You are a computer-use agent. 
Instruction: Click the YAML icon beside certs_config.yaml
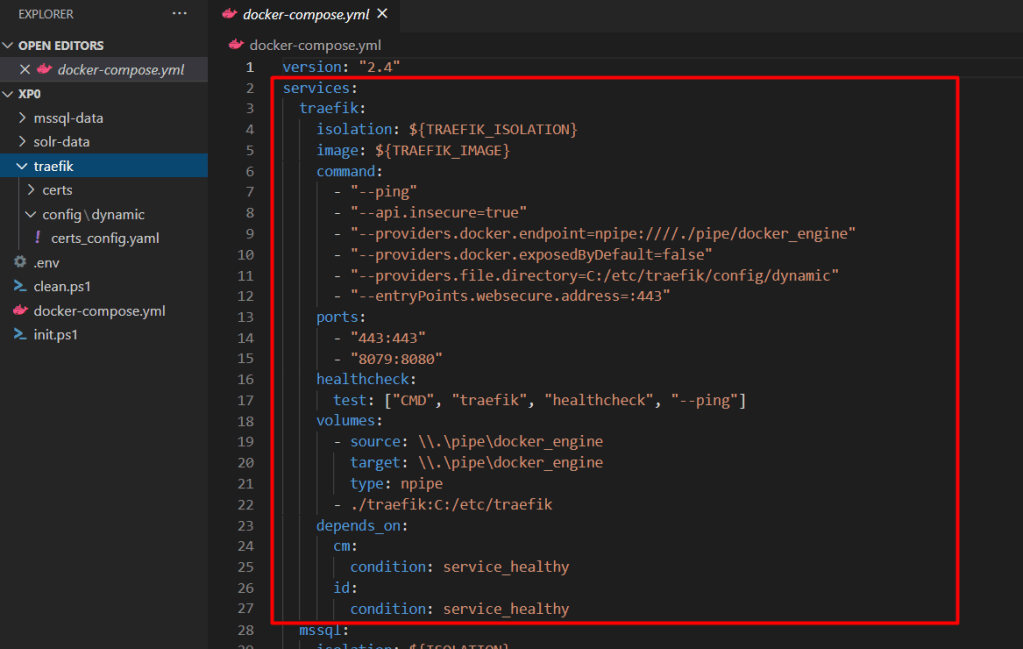point(38,238)
